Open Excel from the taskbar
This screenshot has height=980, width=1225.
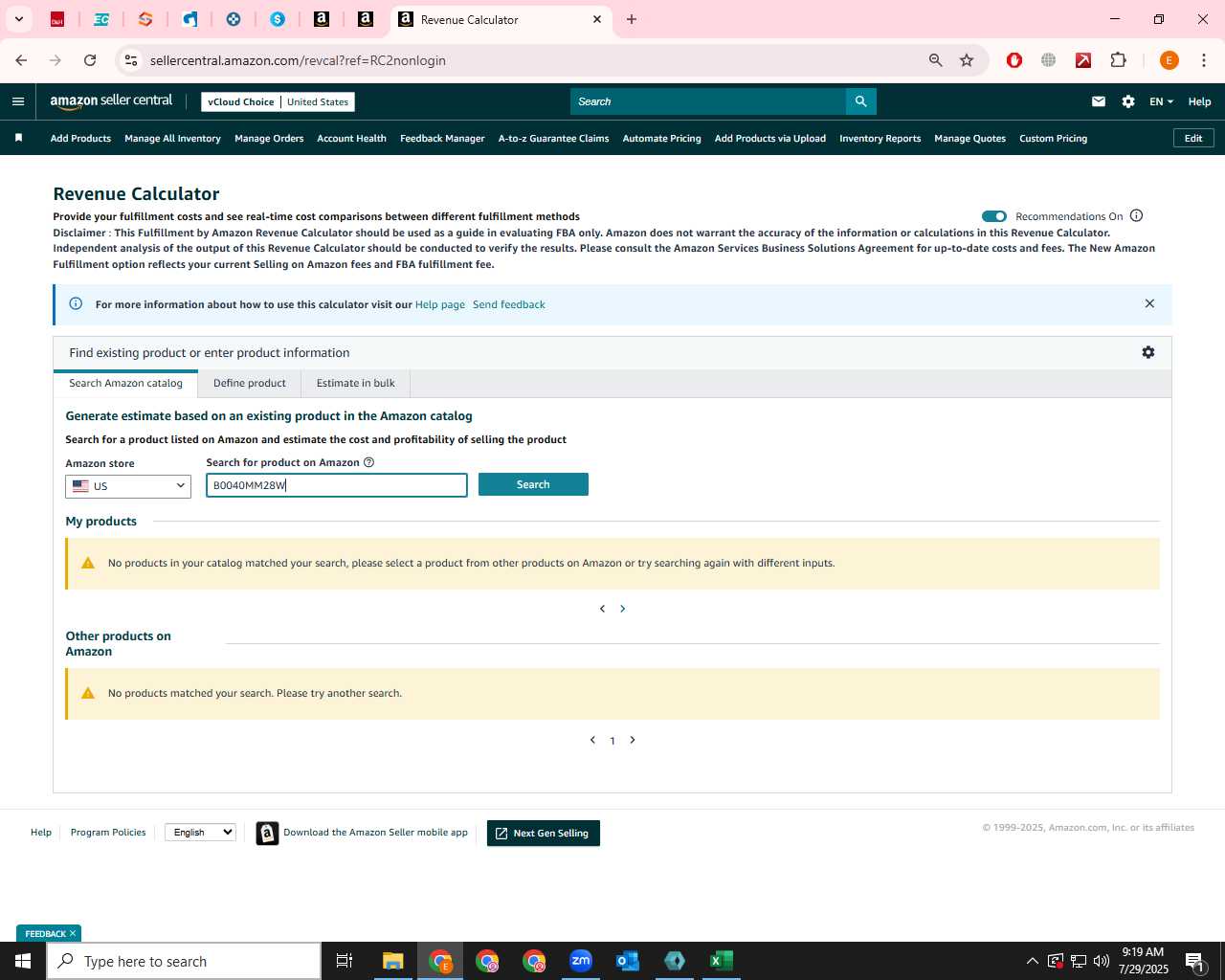722,961
